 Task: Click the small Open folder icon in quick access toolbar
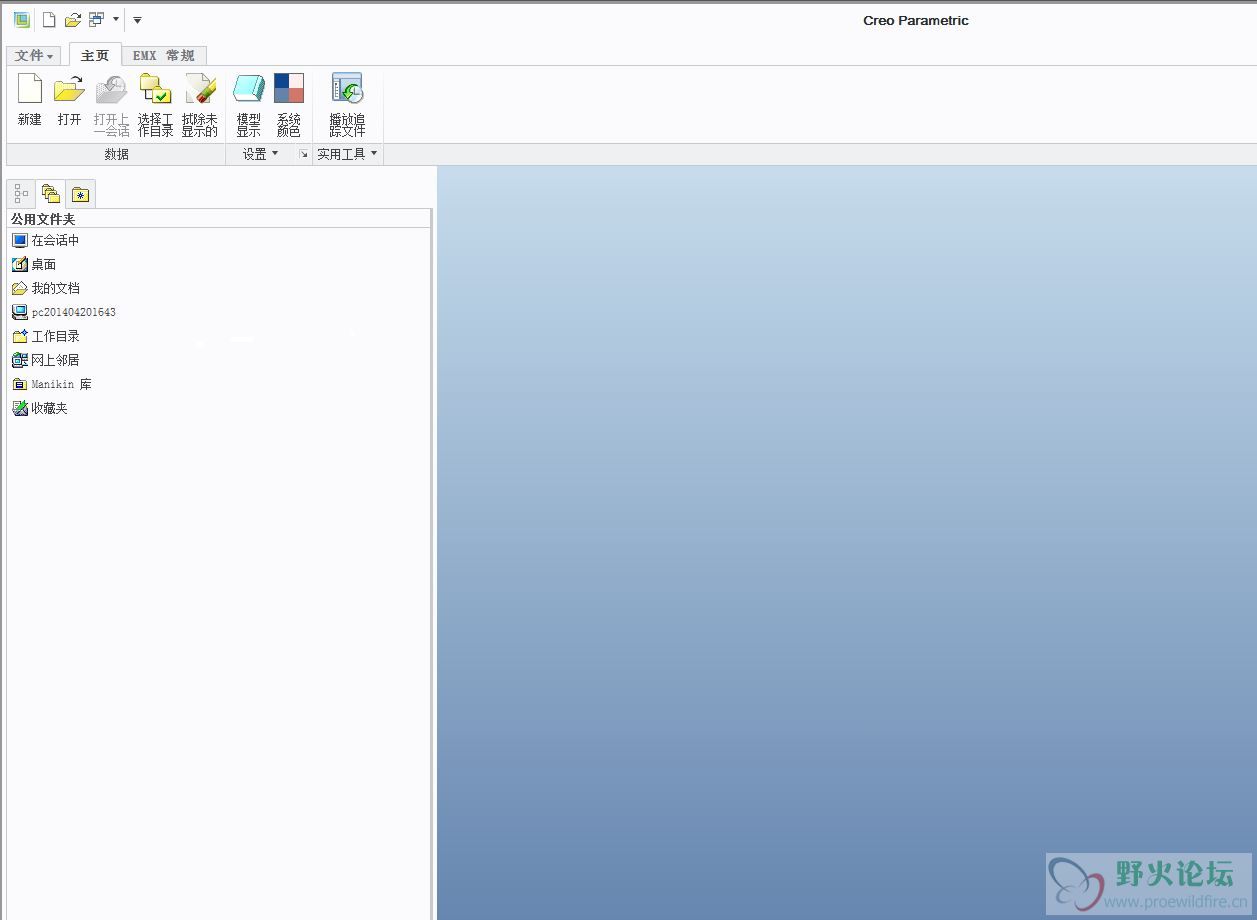click(72, 20)
